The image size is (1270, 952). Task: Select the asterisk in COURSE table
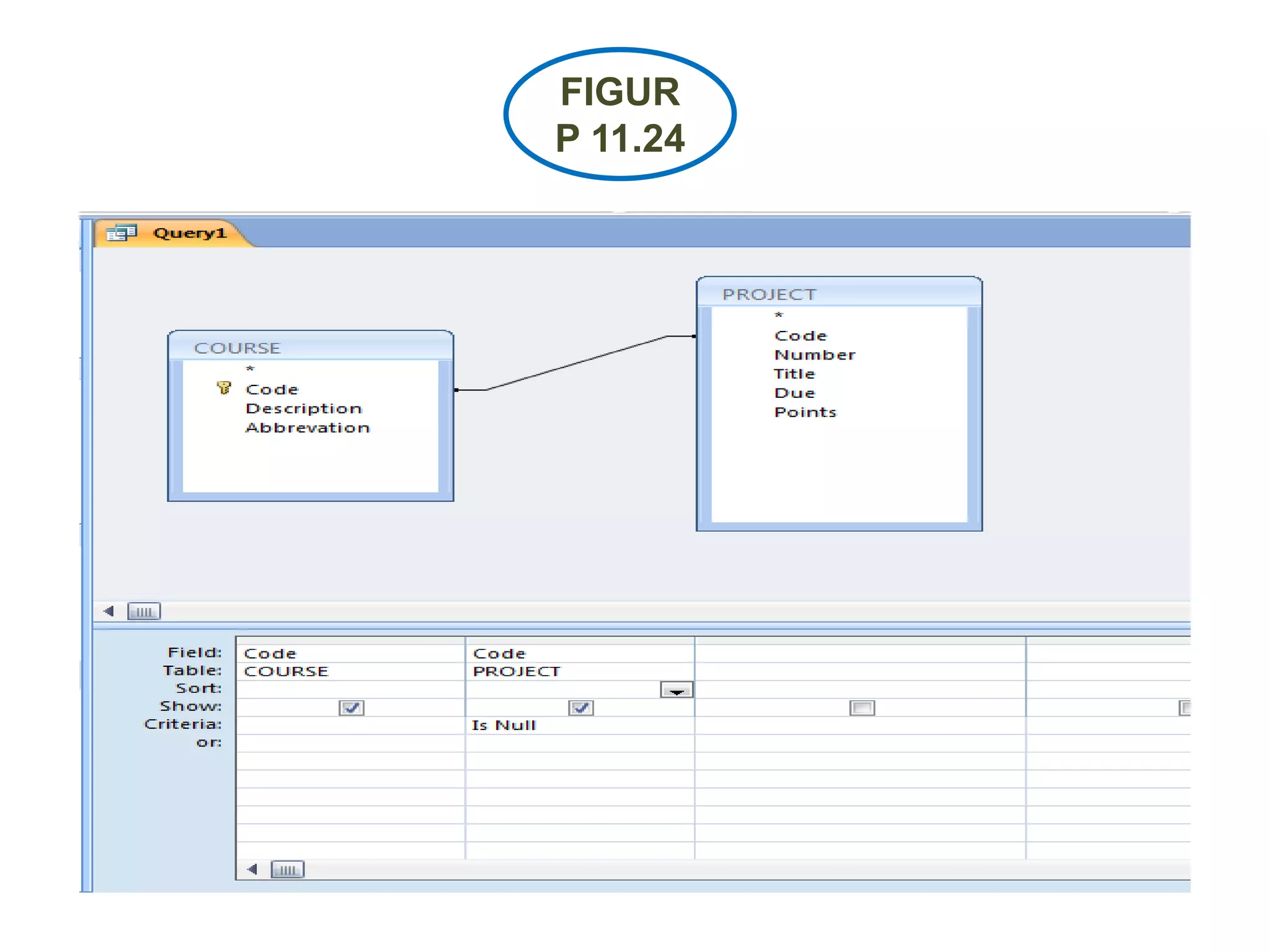[x=250, y=369]
